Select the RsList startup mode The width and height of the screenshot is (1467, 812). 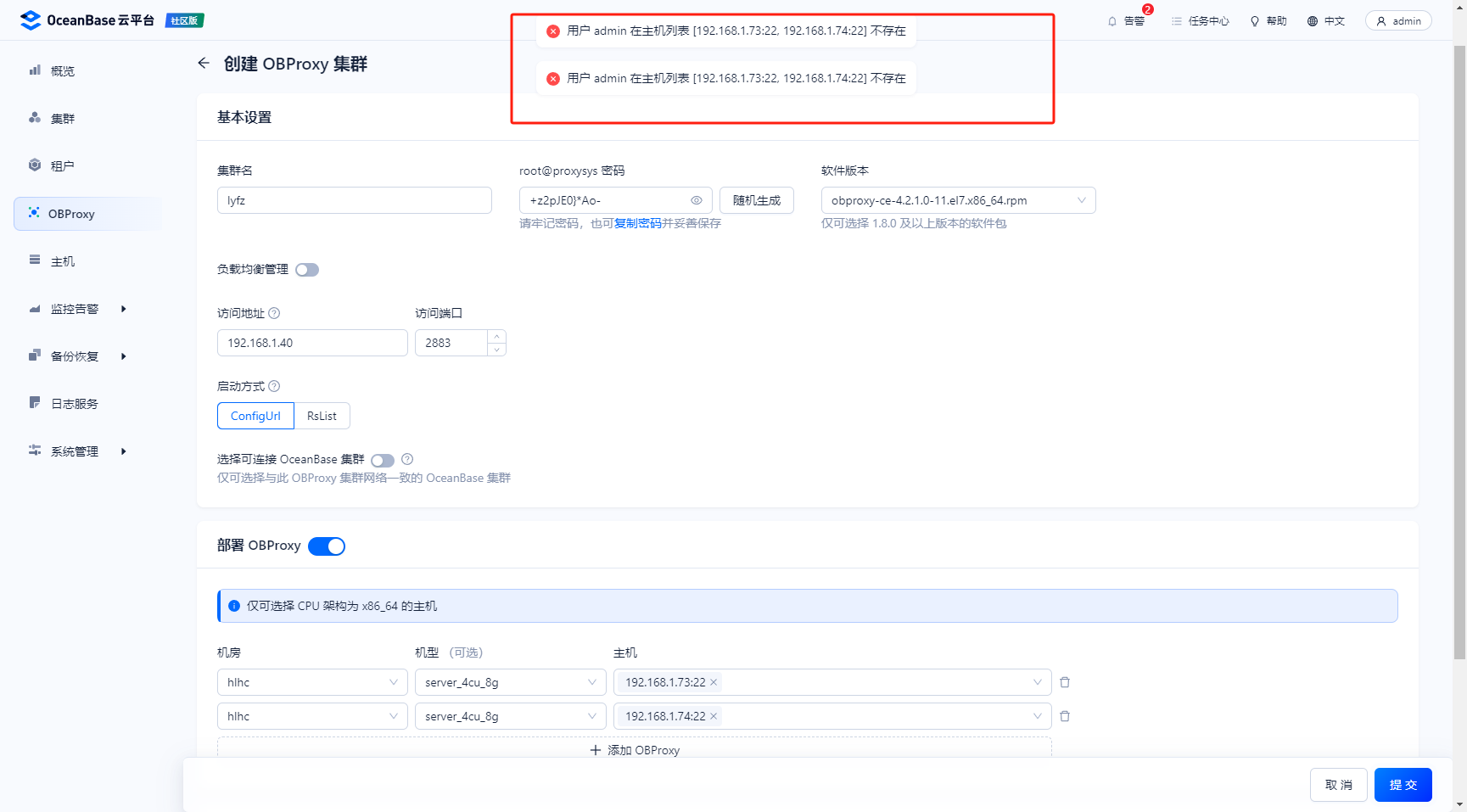322,416
